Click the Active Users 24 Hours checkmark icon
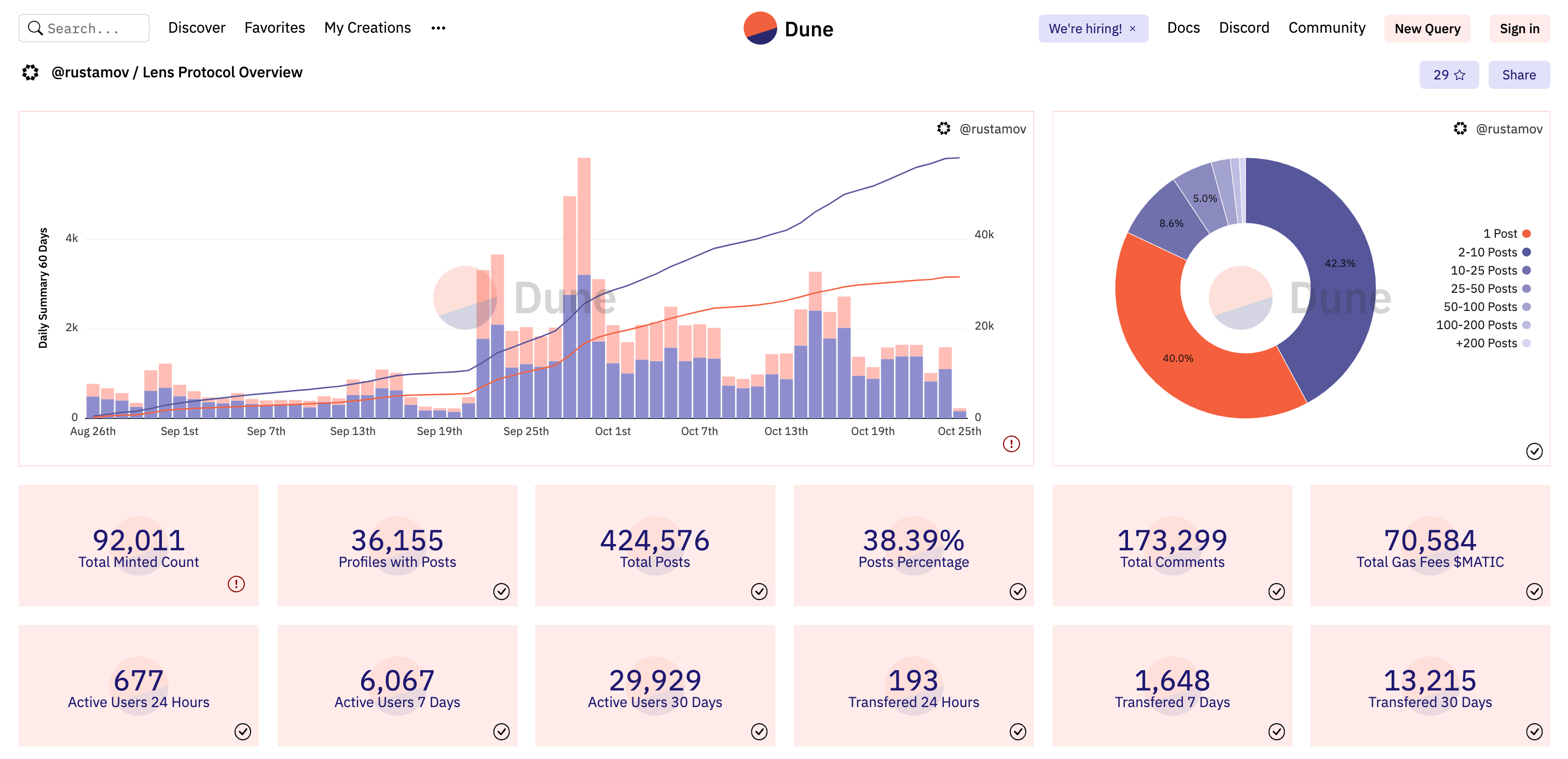The image size is (1568, 759). [x=243, y=731]
